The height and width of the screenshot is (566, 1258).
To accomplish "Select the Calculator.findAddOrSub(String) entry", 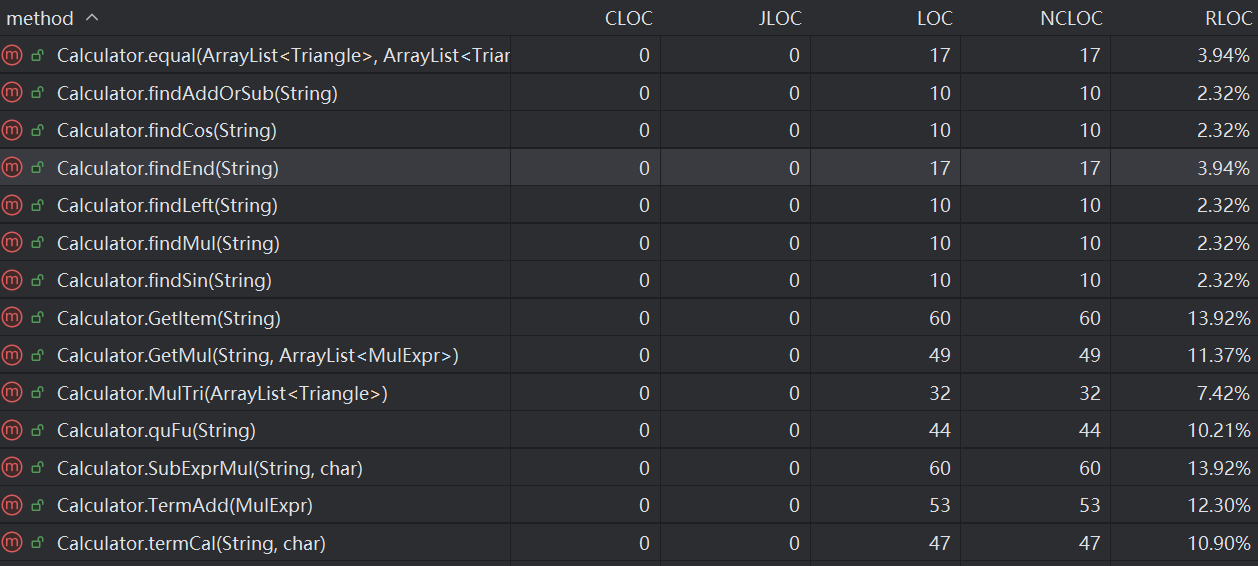I will (197, 93).
